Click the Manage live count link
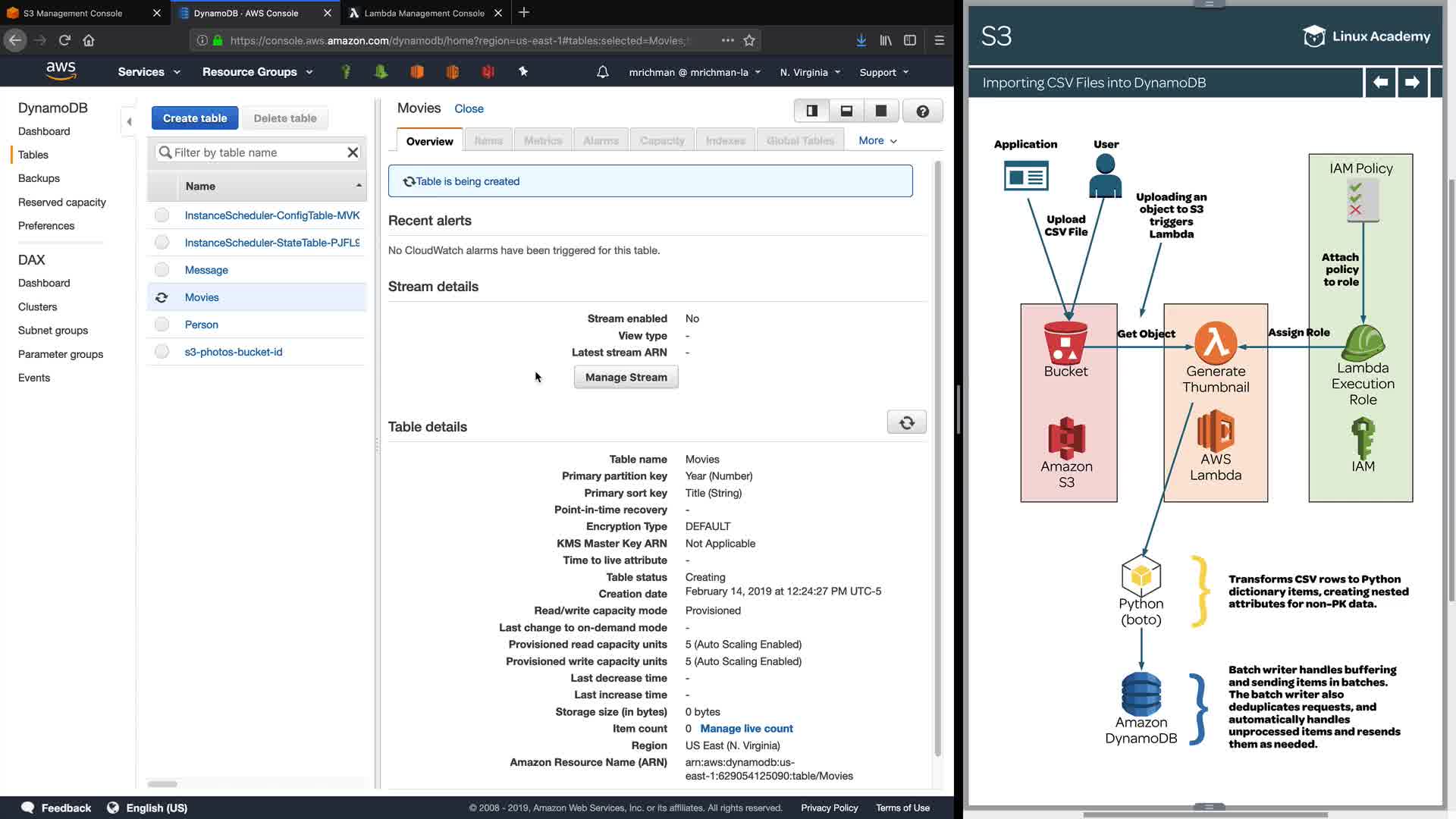The image size is (1456, 819). pos(746,729)
